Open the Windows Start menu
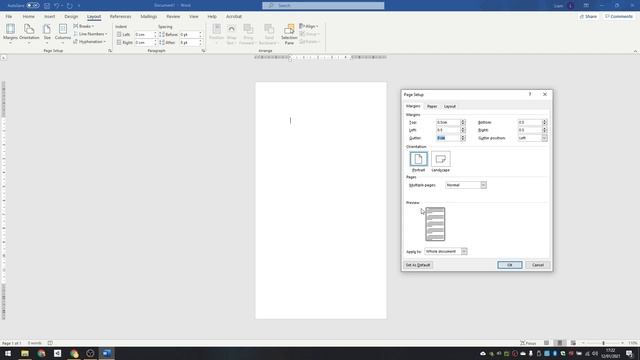 pyautogui.click(x=8, y=353)
